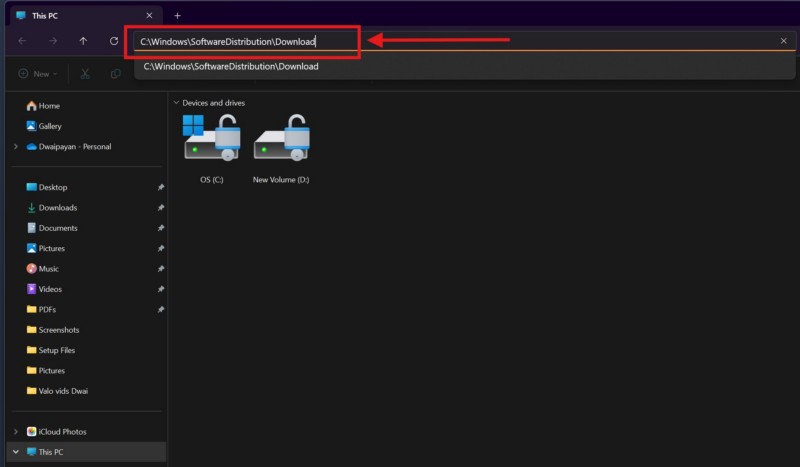Clear the address bar with X
The image size is (800, 467).
[783, 41]
